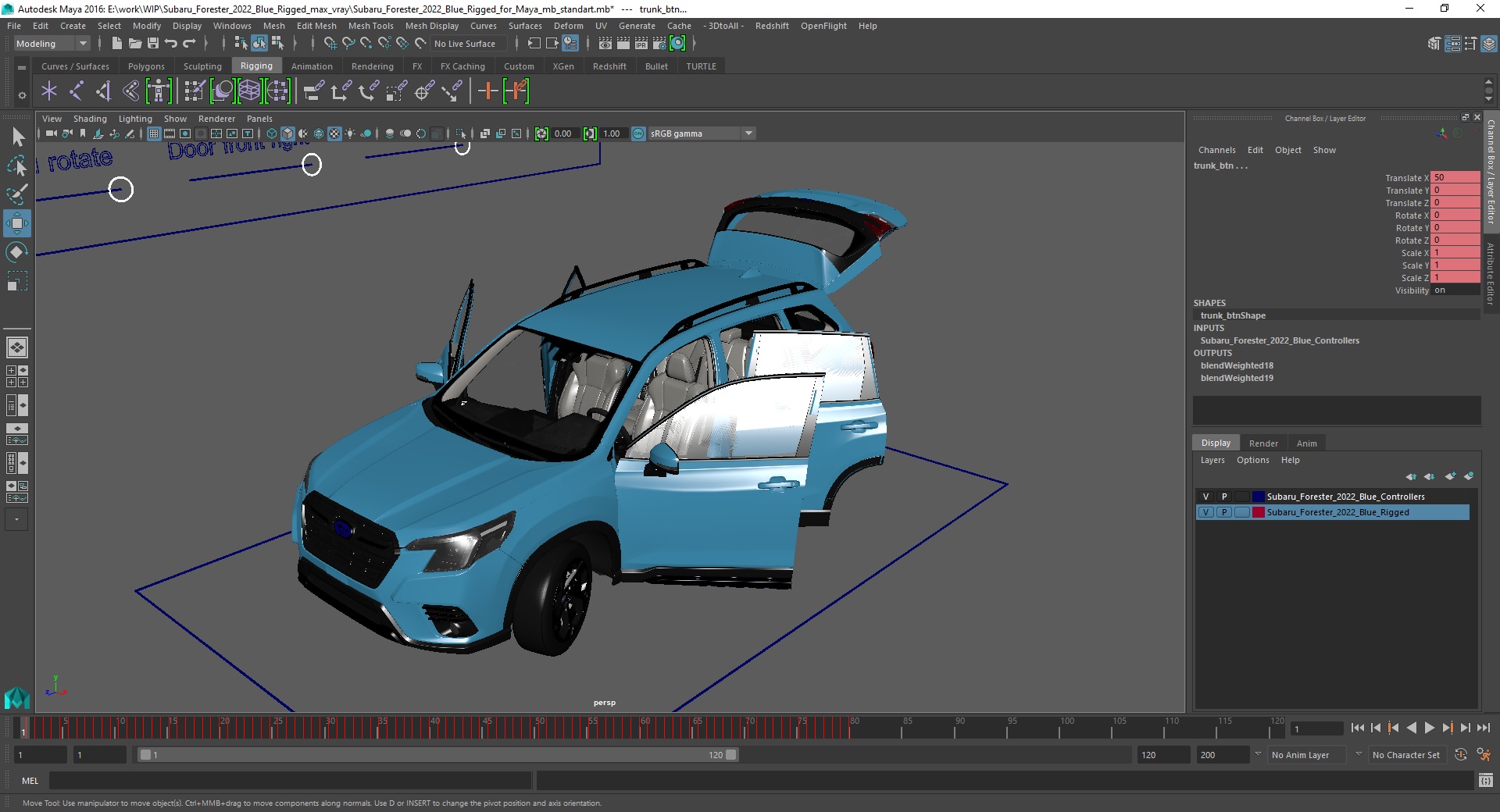Click the Create IK Handle shelf icon
The height and width of the screenshot is (812, 1500).
(x=103, y=91)
